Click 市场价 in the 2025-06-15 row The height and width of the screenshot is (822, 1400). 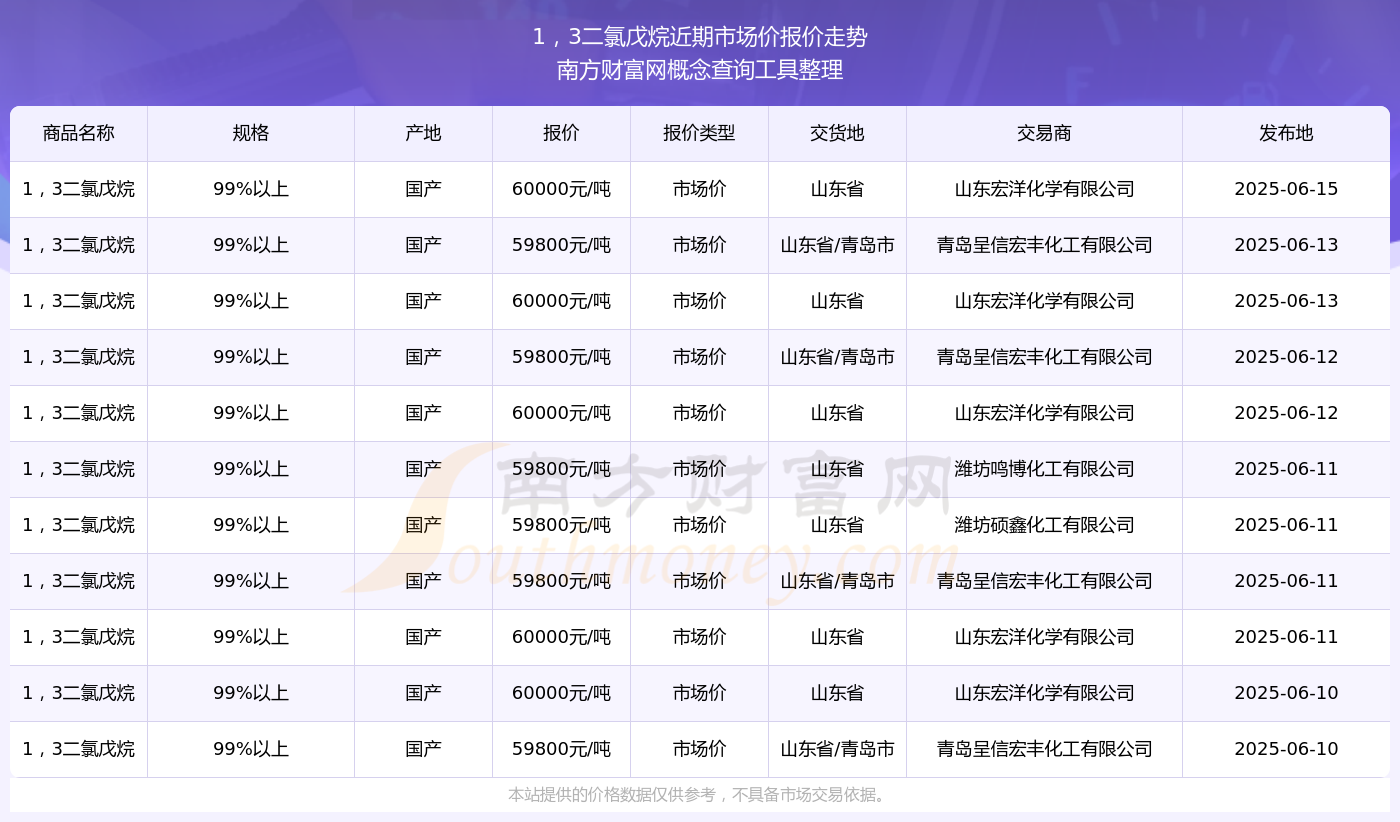click(699, 189)
